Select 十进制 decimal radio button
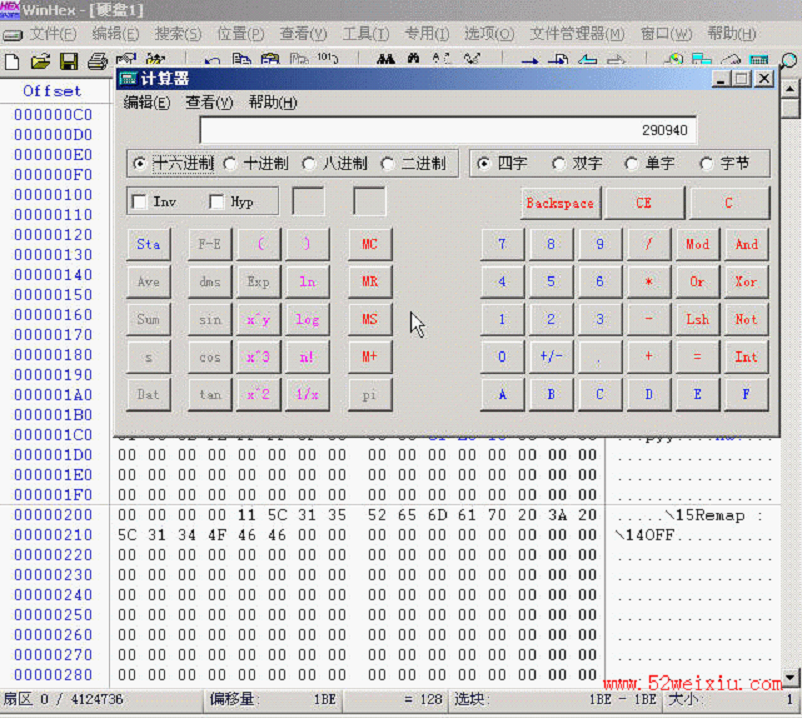The image size is (802, 718). 230,164
